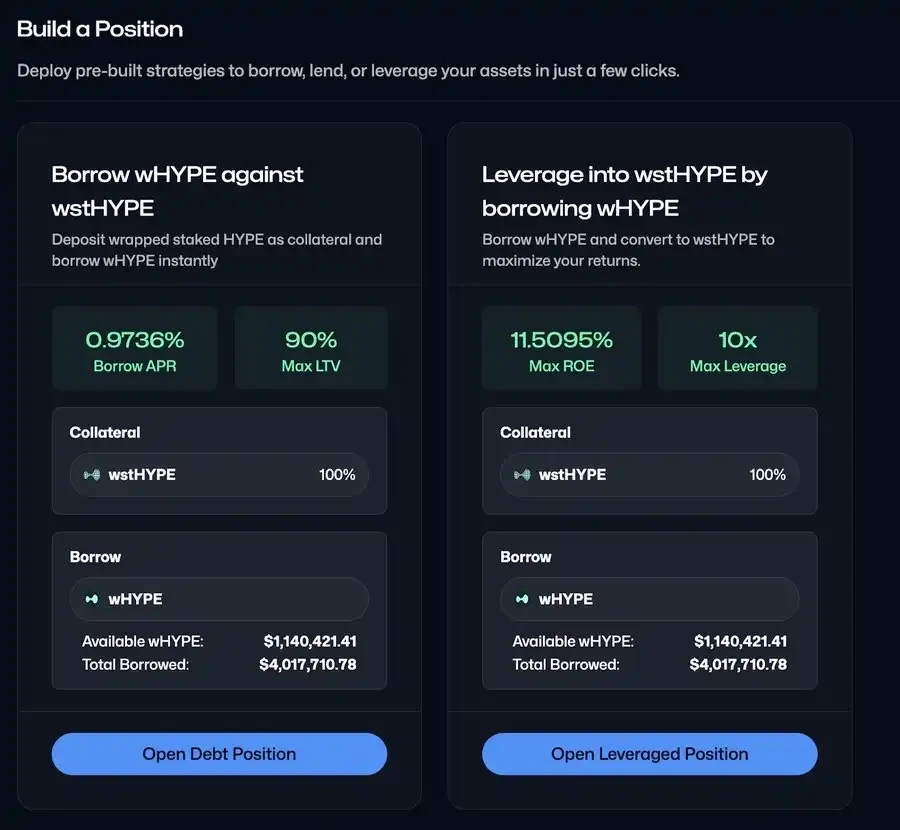The image size is (900, 830).
Task: Select the 11.5095% Max ROE stat box
Action: point(562,347)
